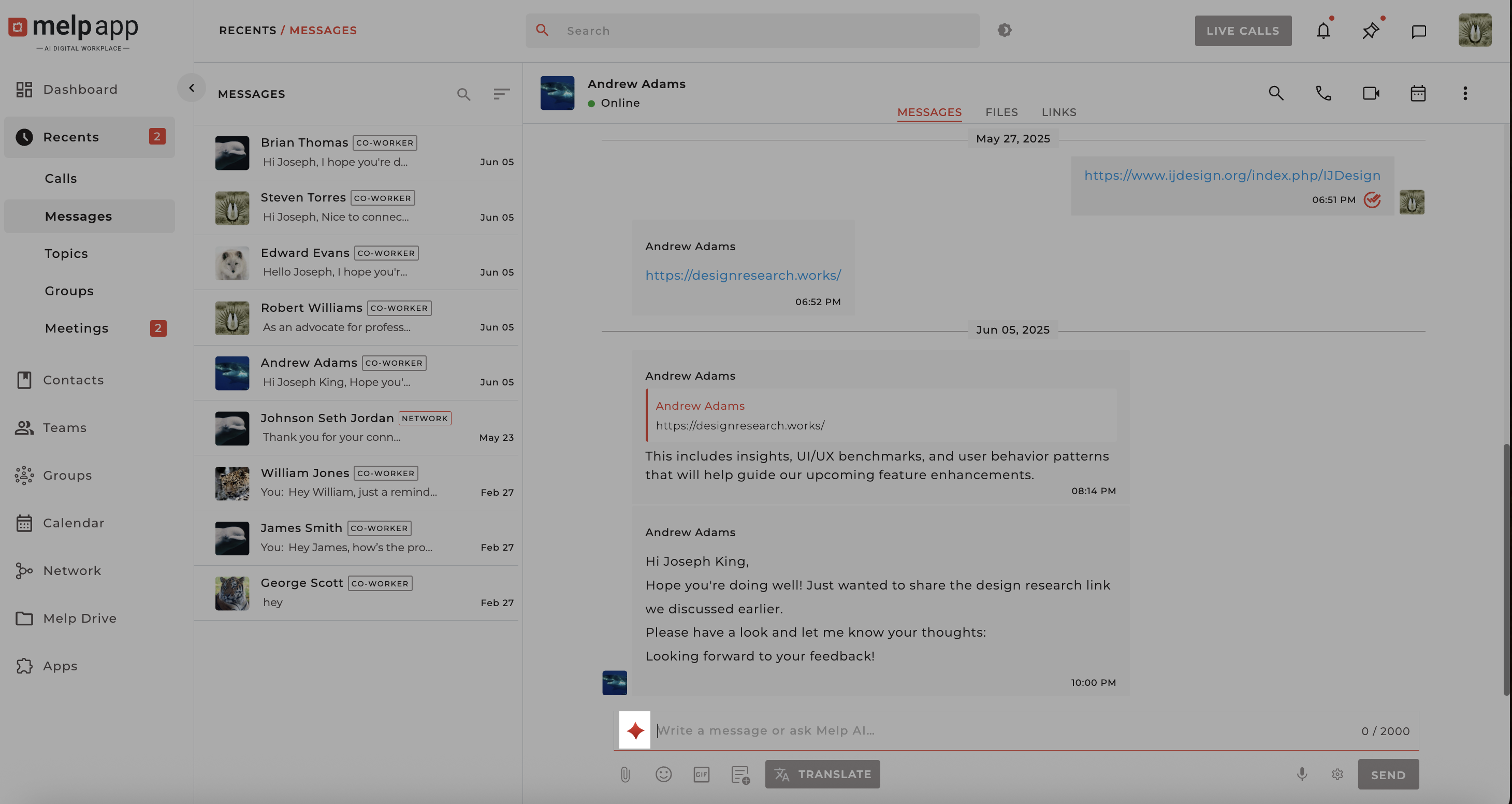
Task: Open notifications bell icon
Action: point(1323,31)
